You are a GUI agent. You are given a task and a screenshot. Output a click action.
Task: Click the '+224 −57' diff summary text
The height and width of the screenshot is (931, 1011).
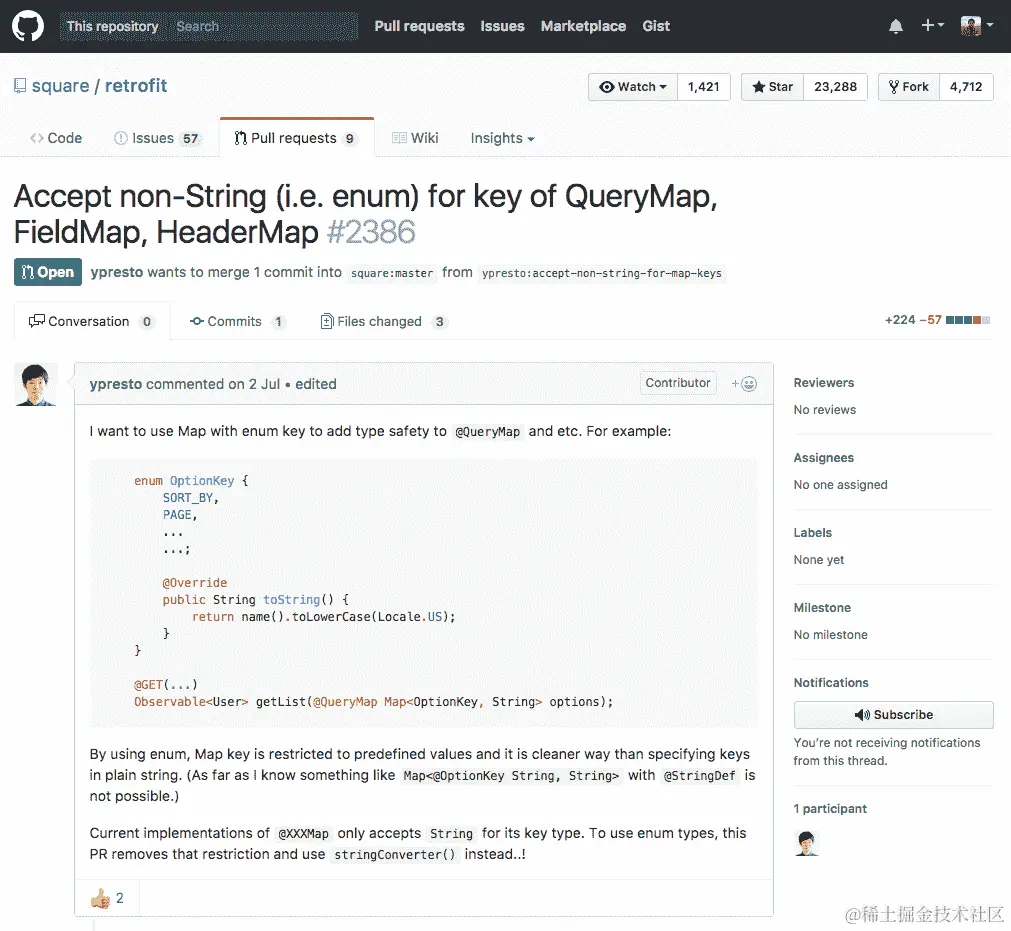913,320
